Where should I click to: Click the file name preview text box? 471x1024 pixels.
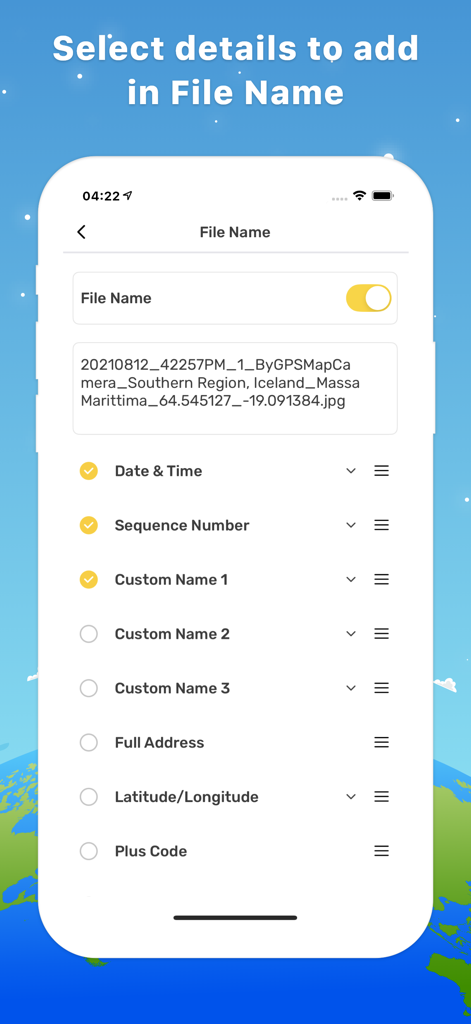pyautogui.click(x=235, y=388)
